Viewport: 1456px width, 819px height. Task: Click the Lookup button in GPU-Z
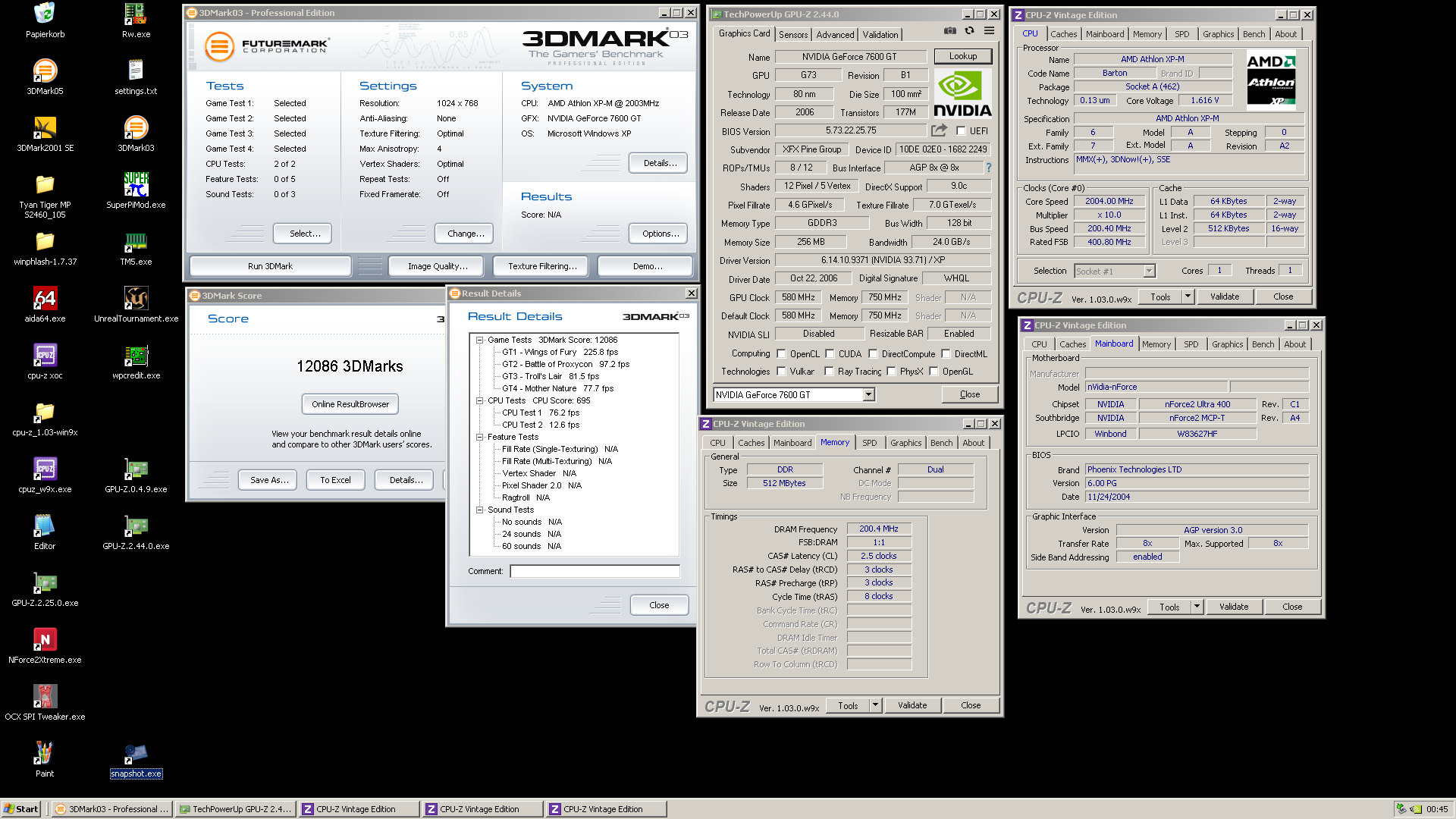(963, 56)
